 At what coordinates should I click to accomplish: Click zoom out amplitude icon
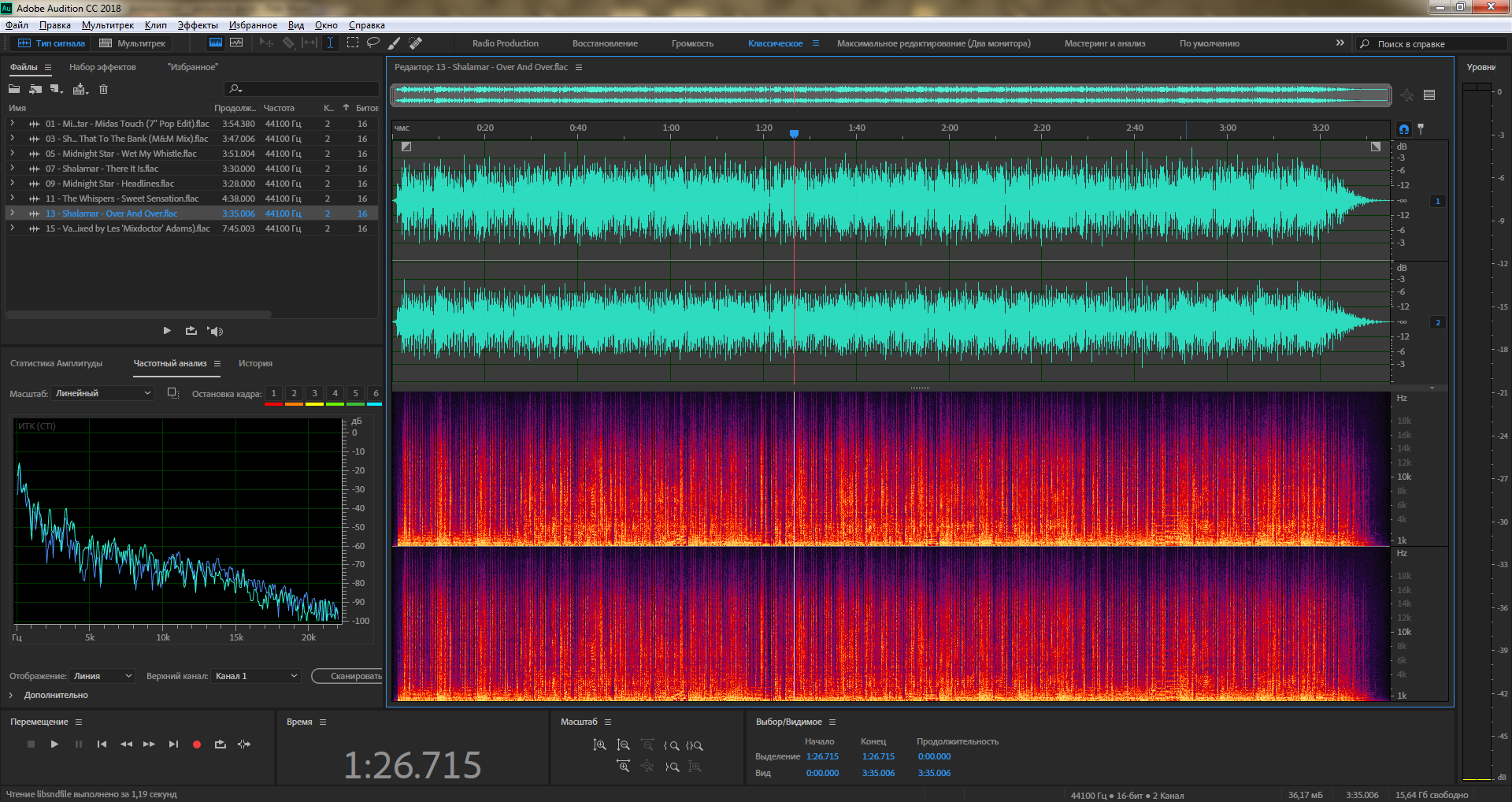click(623, 744)
